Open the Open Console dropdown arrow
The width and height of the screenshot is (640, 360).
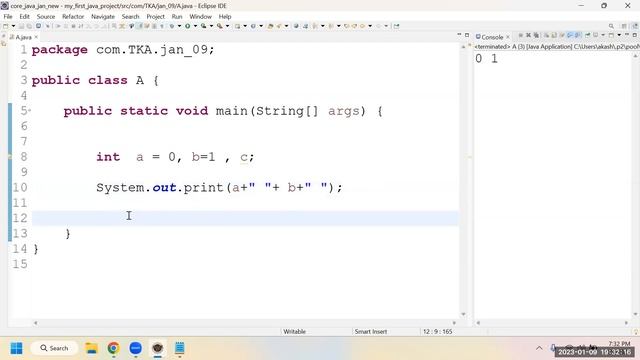[619, 36]
